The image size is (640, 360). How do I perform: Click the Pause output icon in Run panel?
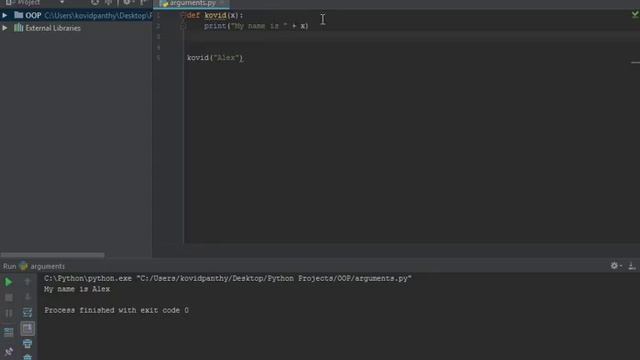[x=9, y=313]
